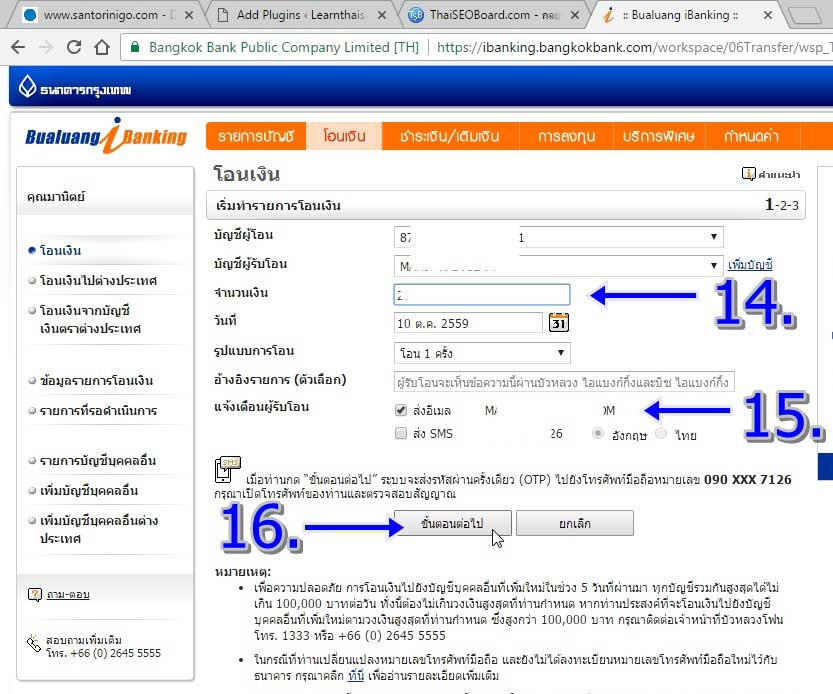Screen dimensions: 833x694
Task: Uncheck the ส่งอีเมล notification checkbox
Action: point(401,410)
